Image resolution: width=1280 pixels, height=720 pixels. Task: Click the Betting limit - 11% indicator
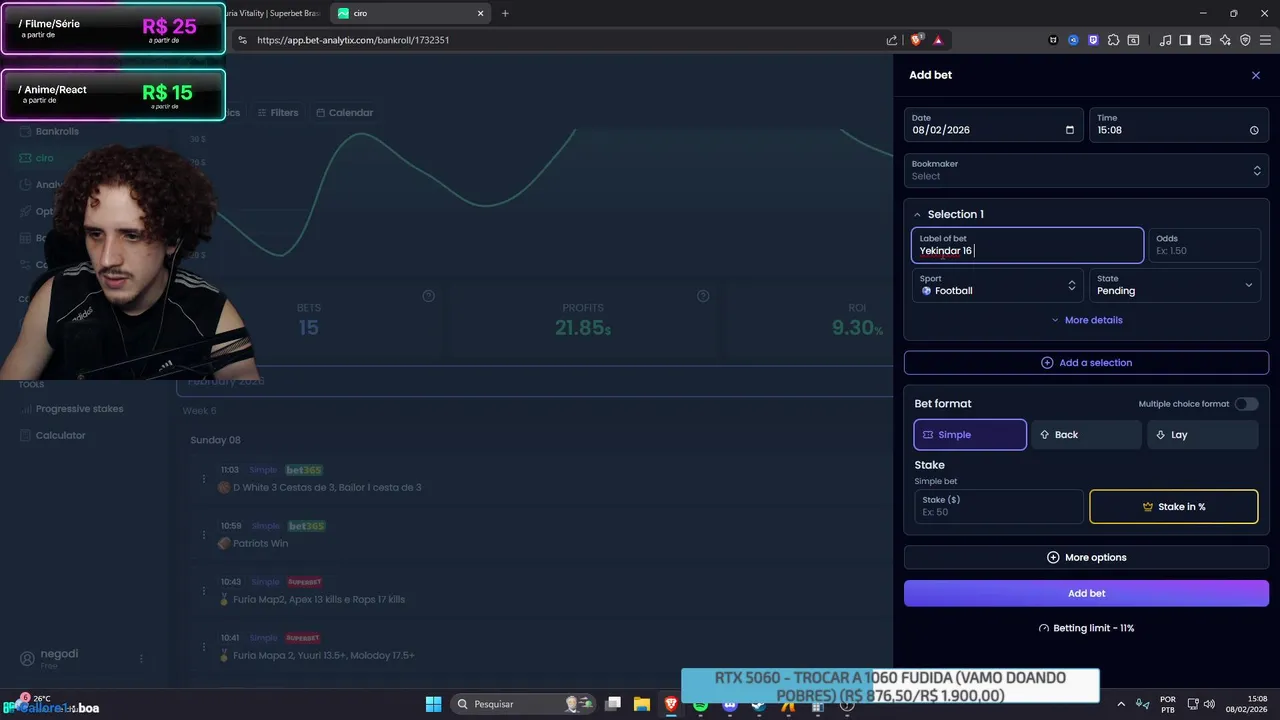click(1086, 628)
